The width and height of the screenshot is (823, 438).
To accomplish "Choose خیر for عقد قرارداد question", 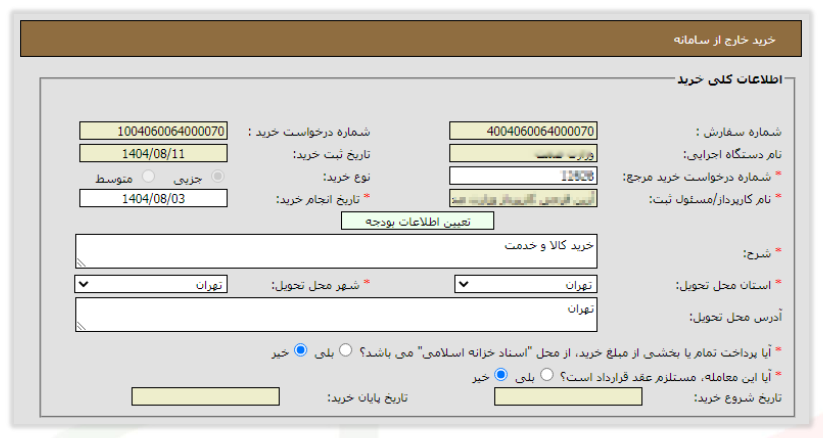I will point(501,375).
